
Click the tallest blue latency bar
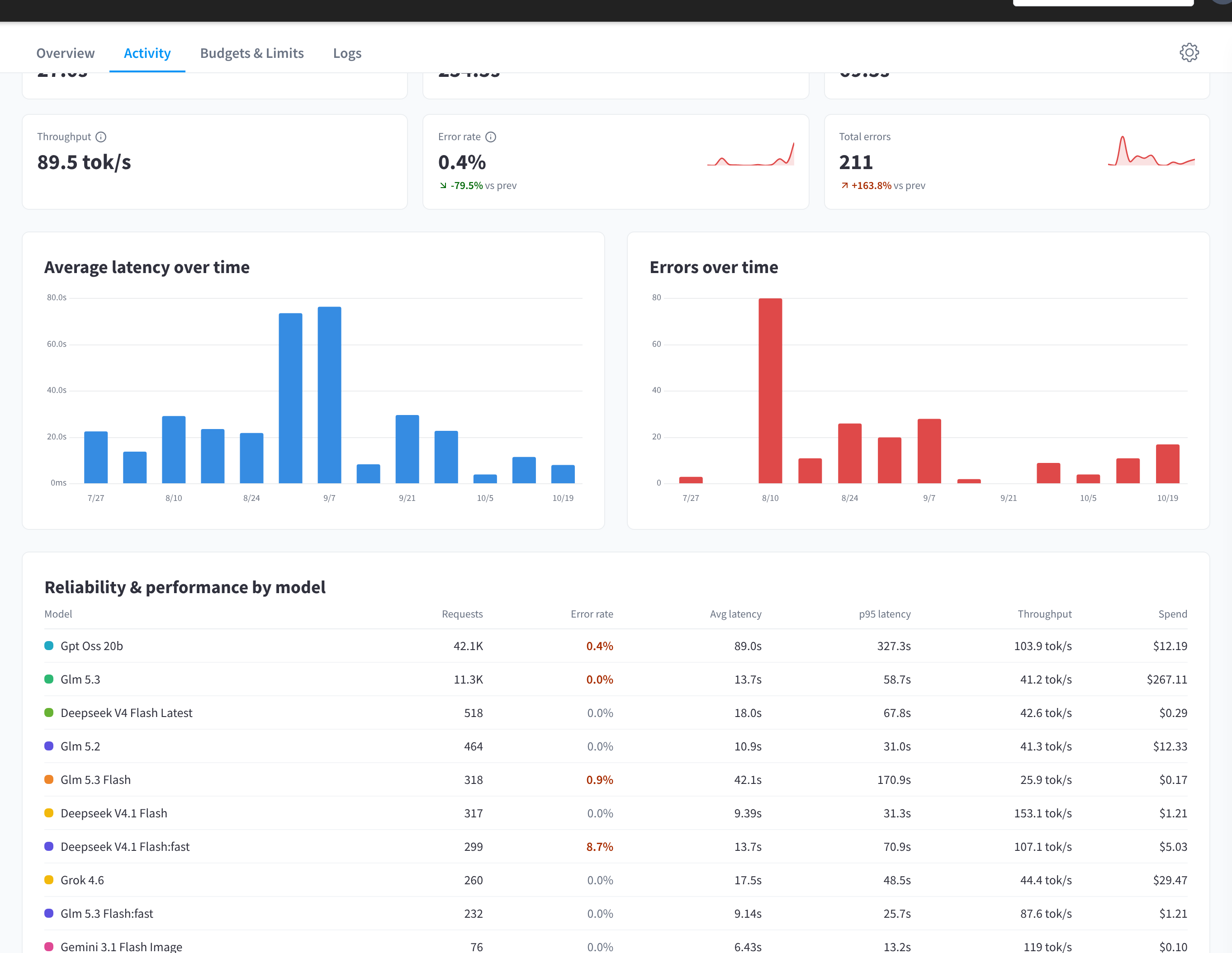click(329, 395)
